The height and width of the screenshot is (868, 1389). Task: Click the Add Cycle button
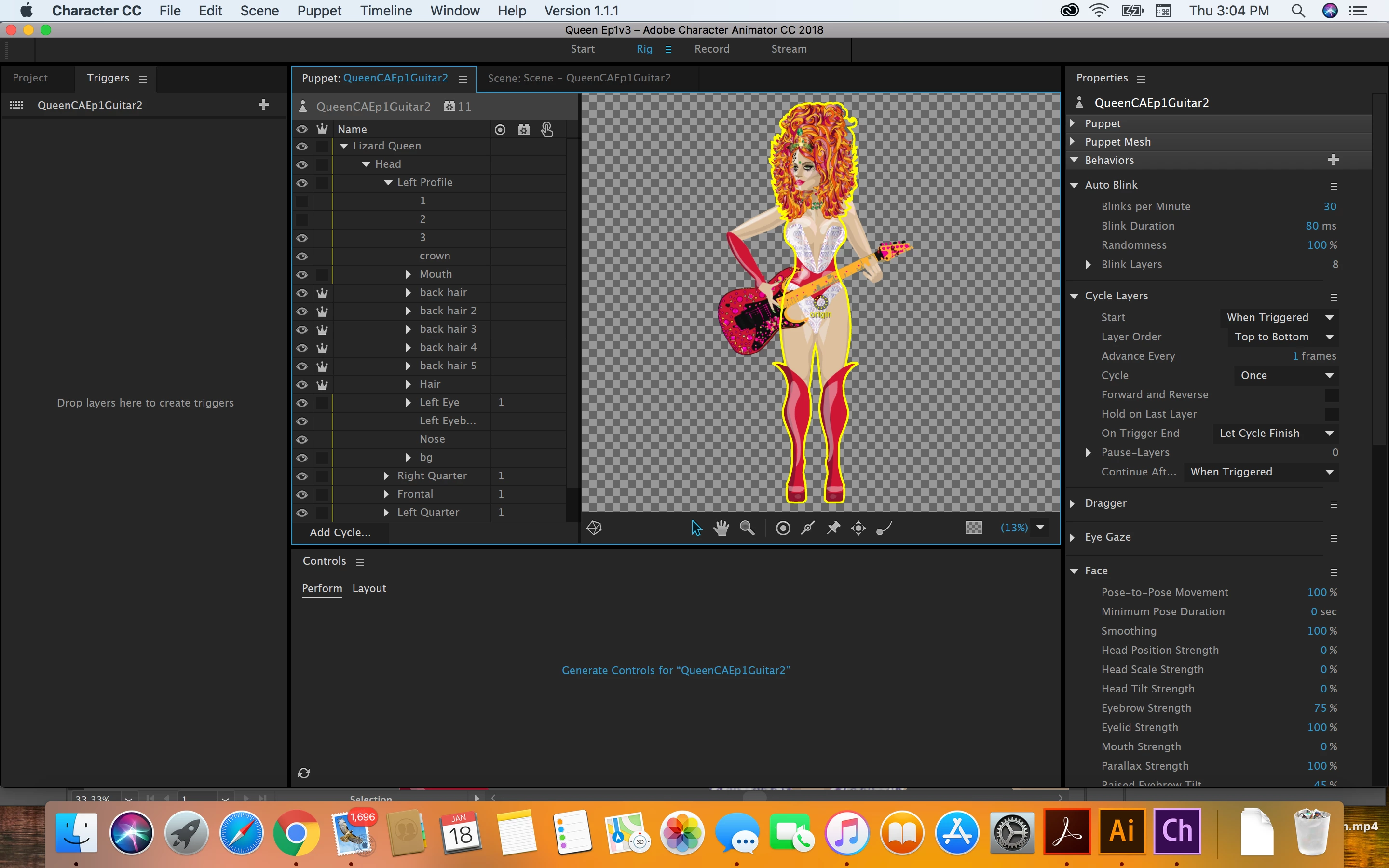(340, 532)
